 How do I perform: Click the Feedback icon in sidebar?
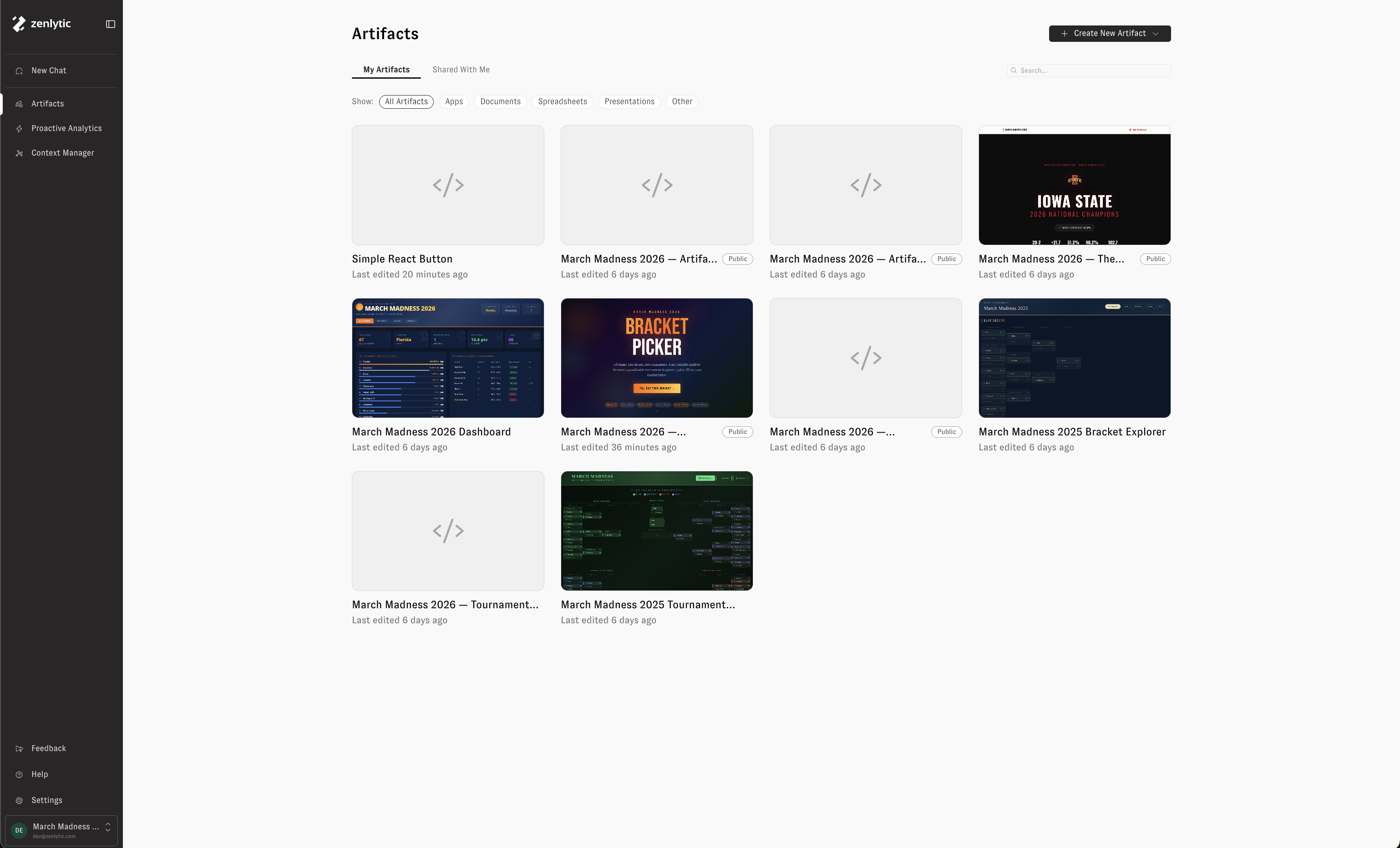19,749
